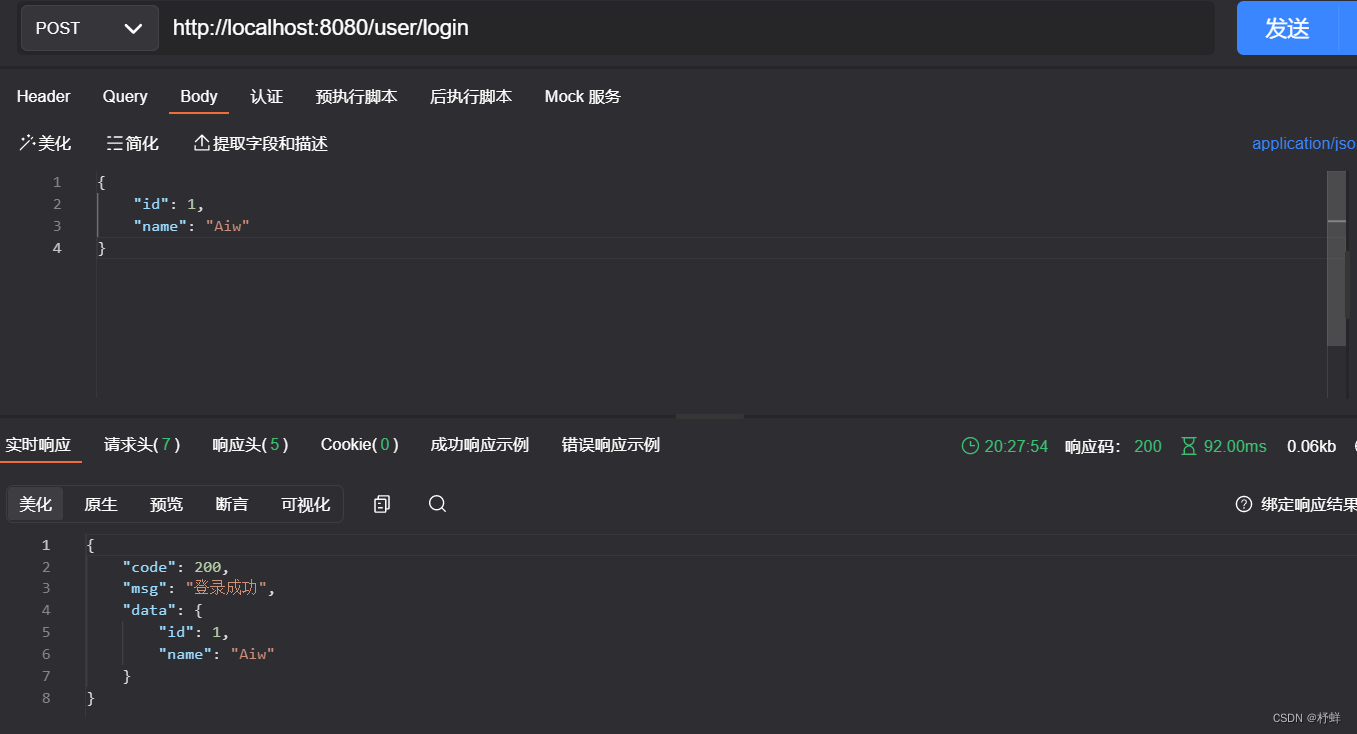1357x734 pixels.
Task: Open the 预执行脚本 pre-script tab
Action: [356, 96]
